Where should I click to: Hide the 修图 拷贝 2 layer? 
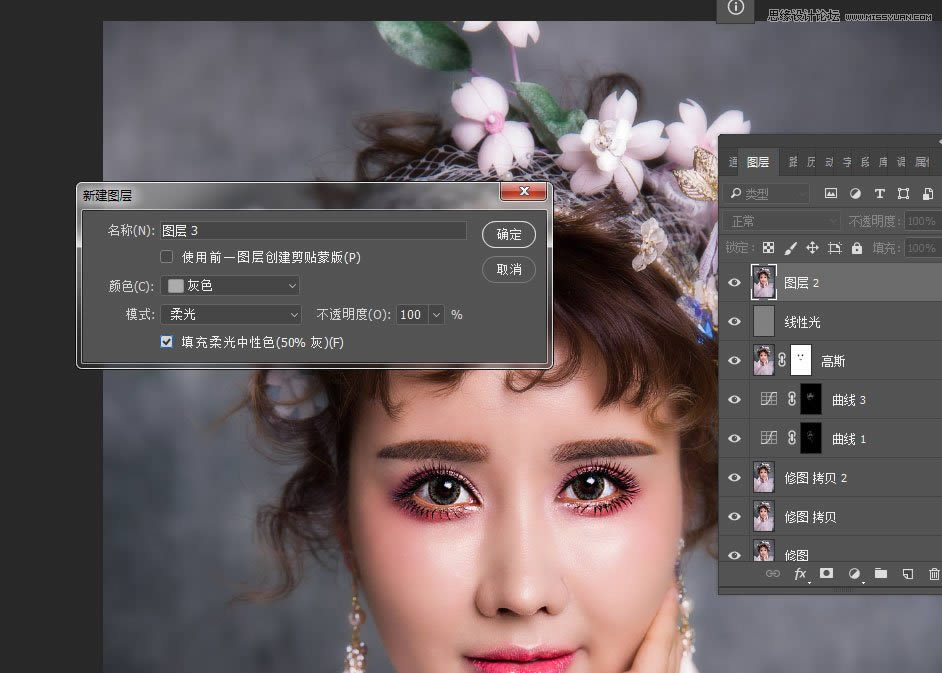(734, 477)
